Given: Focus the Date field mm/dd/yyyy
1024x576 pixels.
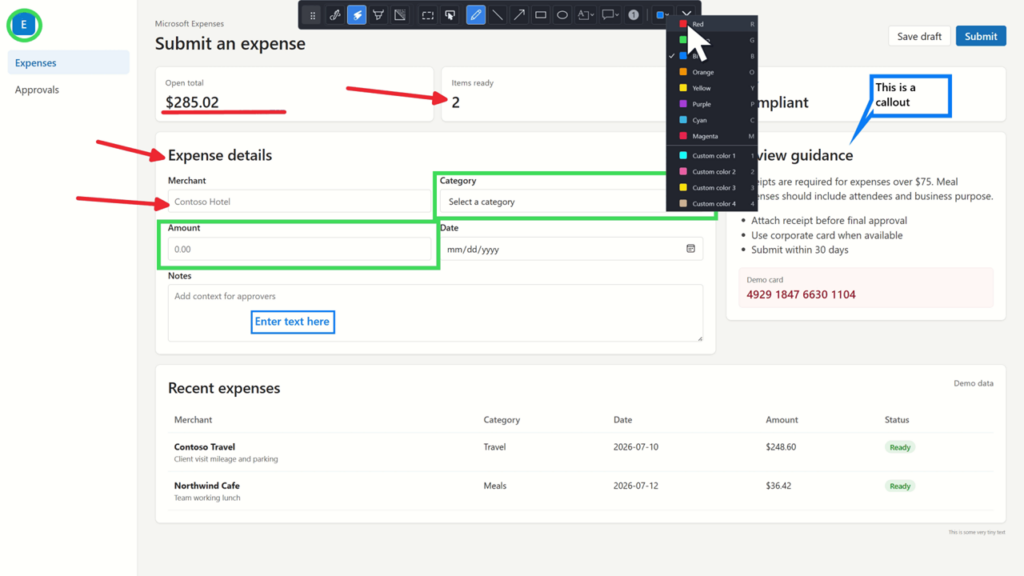Looking at the screenshot, I should pyautogui.click(x=571, y=249).
